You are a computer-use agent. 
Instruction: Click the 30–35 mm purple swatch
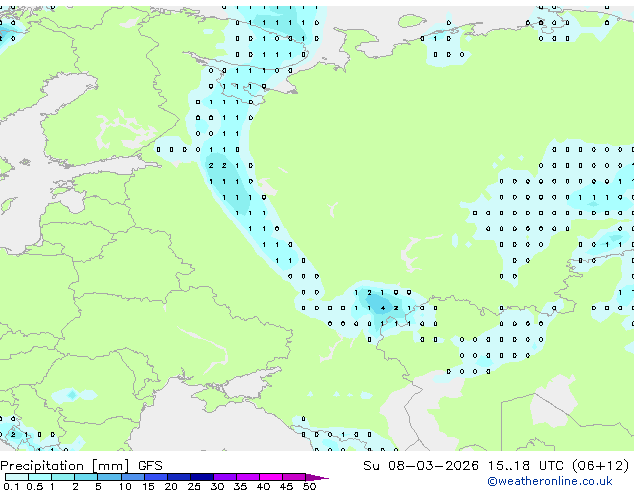coord(224,477)
